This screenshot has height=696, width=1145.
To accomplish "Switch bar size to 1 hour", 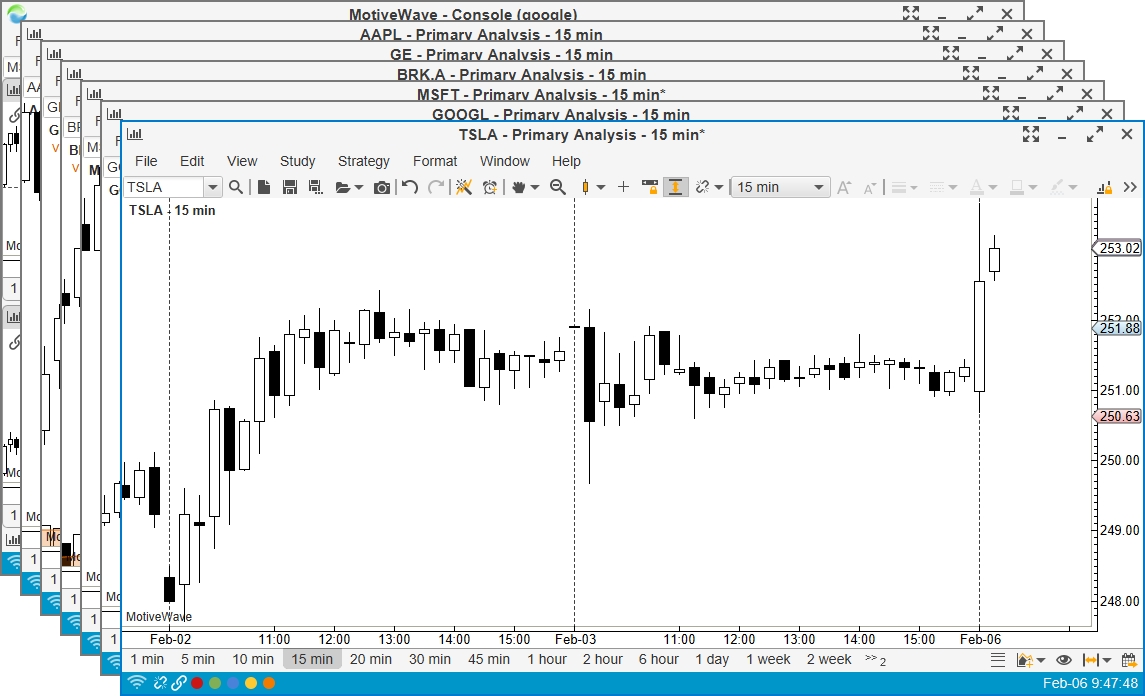I will [547, 659].
